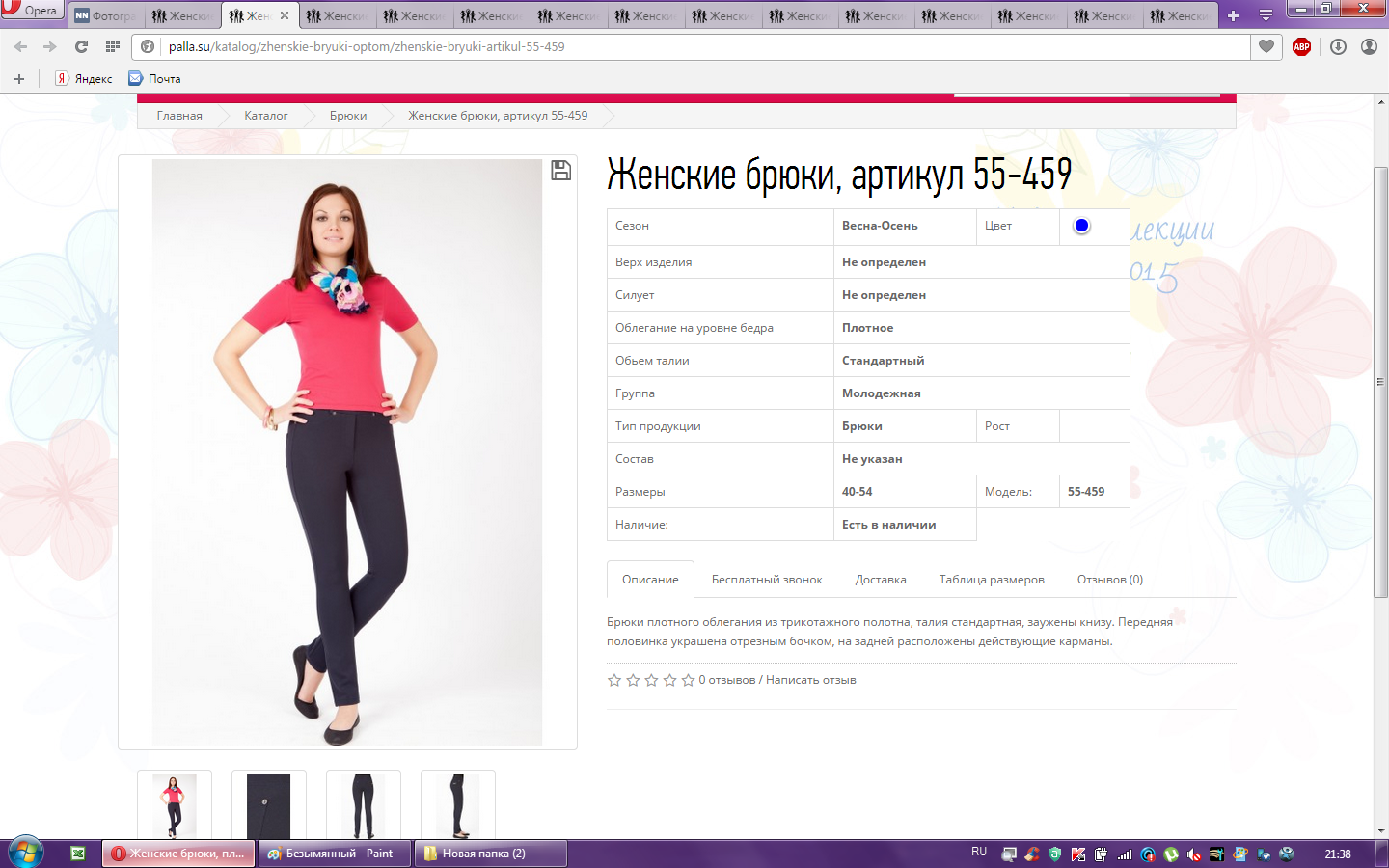1389x868 pixels.
Task: Add a bookmark with the plus icon
Action: [x=18, y=79]
